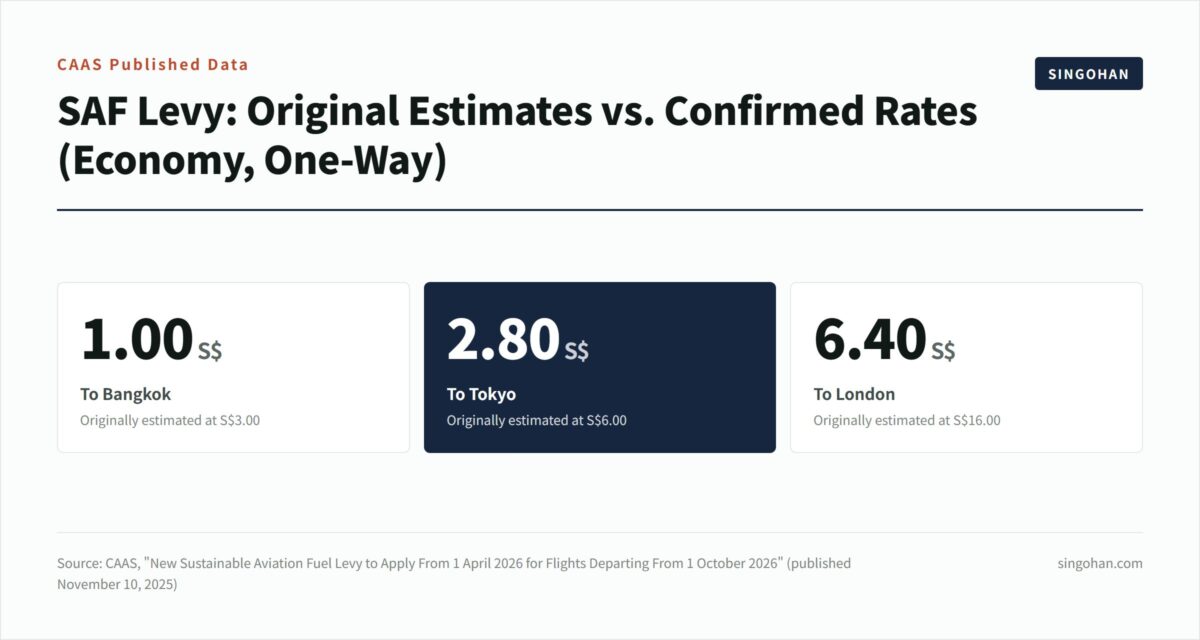
Task: Click "Originally estimated at S$3.00" note
Action: 170,420
